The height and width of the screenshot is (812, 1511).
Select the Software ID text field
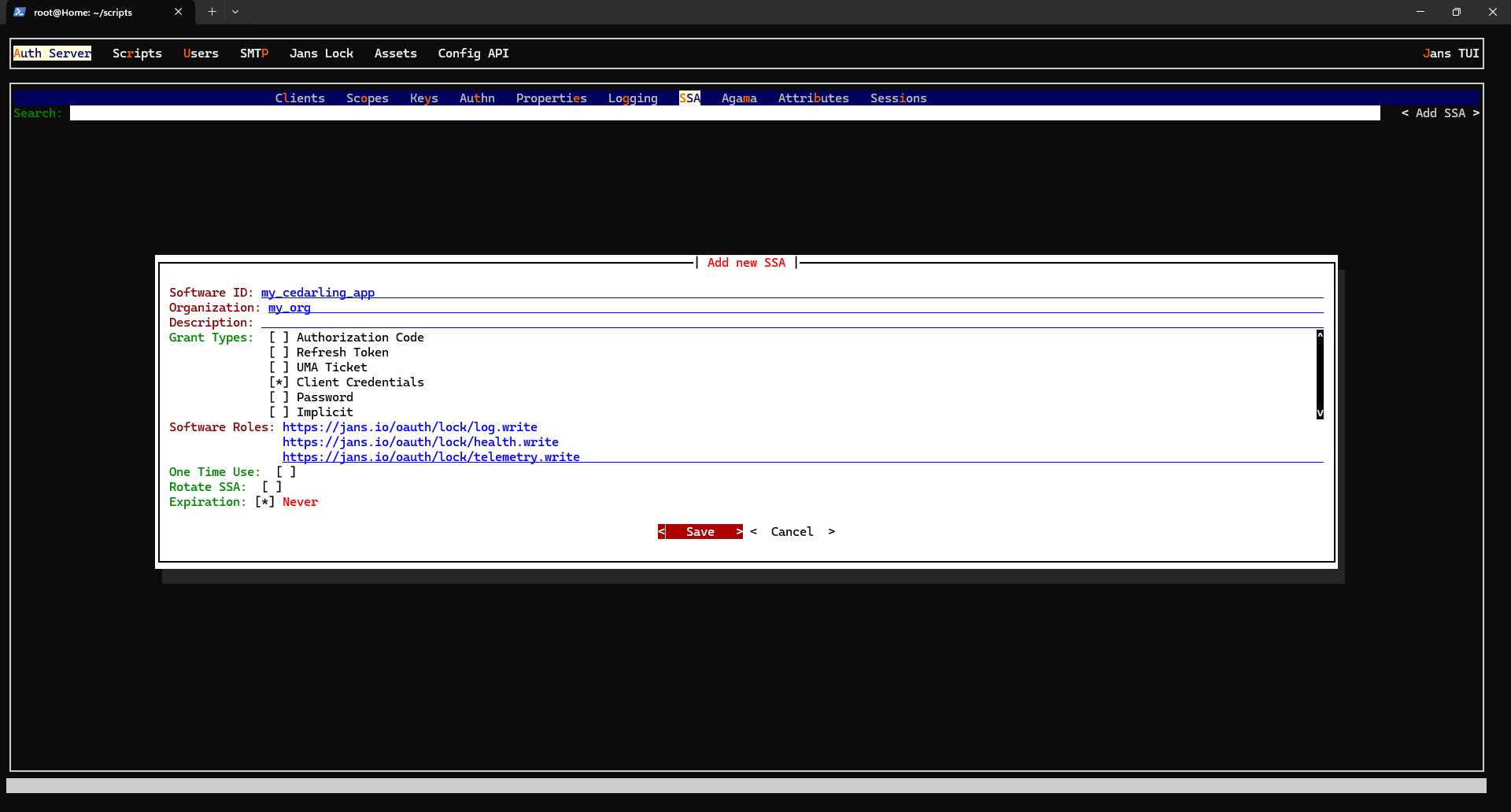787,293
